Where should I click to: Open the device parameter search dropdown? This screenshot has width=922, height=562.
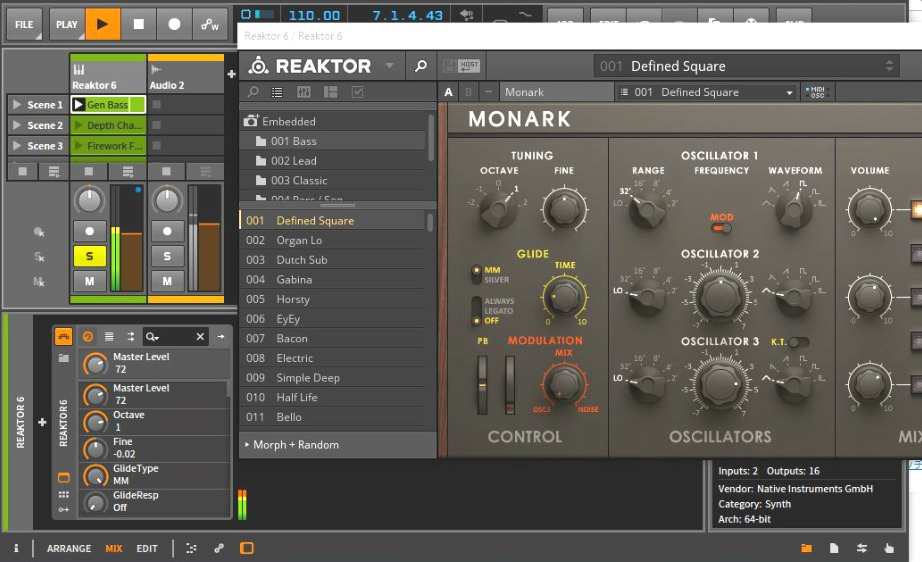coord(152,336)
